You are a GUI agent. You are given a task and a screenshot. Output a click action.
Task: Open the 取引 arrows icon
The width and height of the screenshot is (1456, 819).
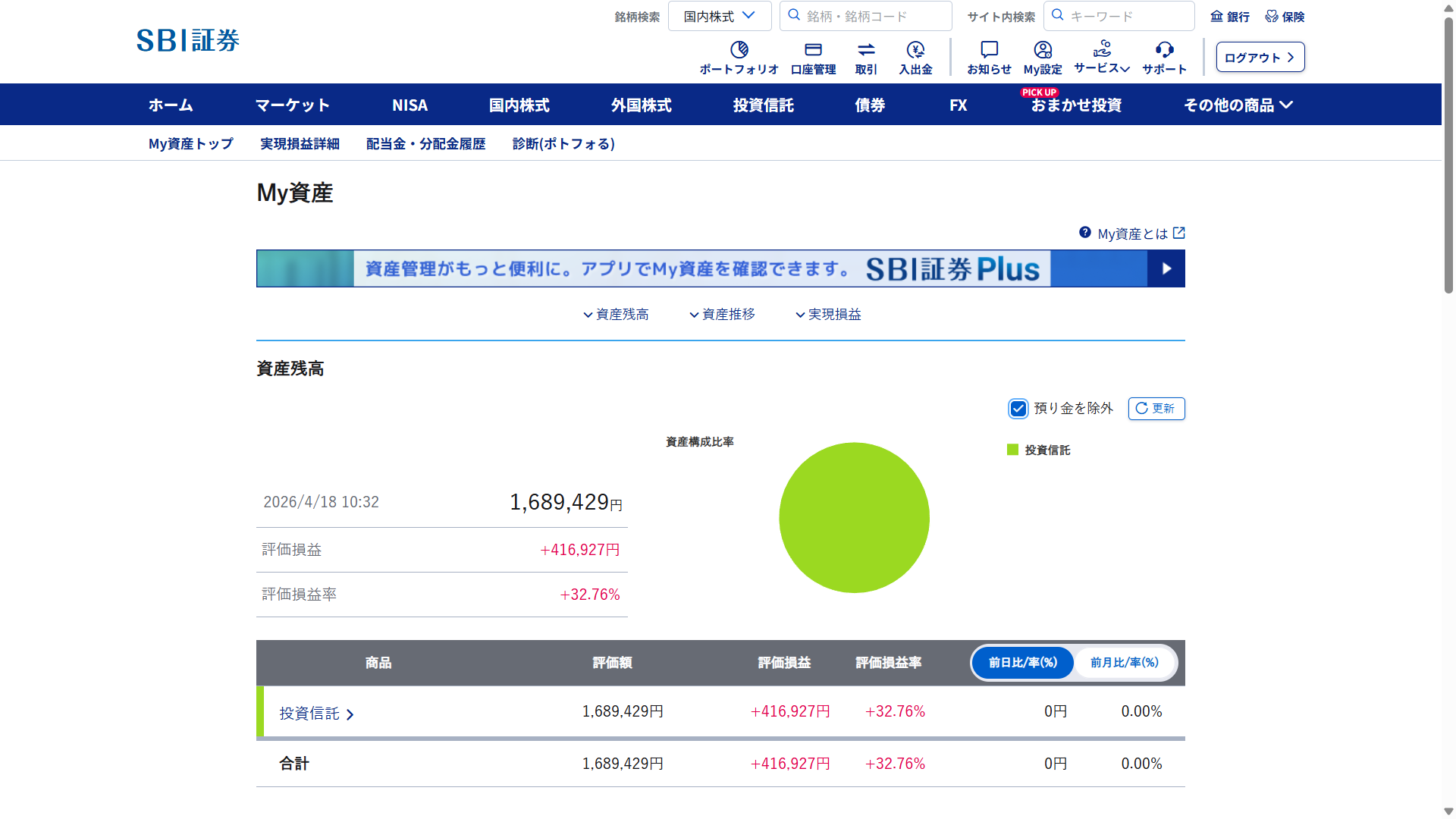[x=866, y=50]
